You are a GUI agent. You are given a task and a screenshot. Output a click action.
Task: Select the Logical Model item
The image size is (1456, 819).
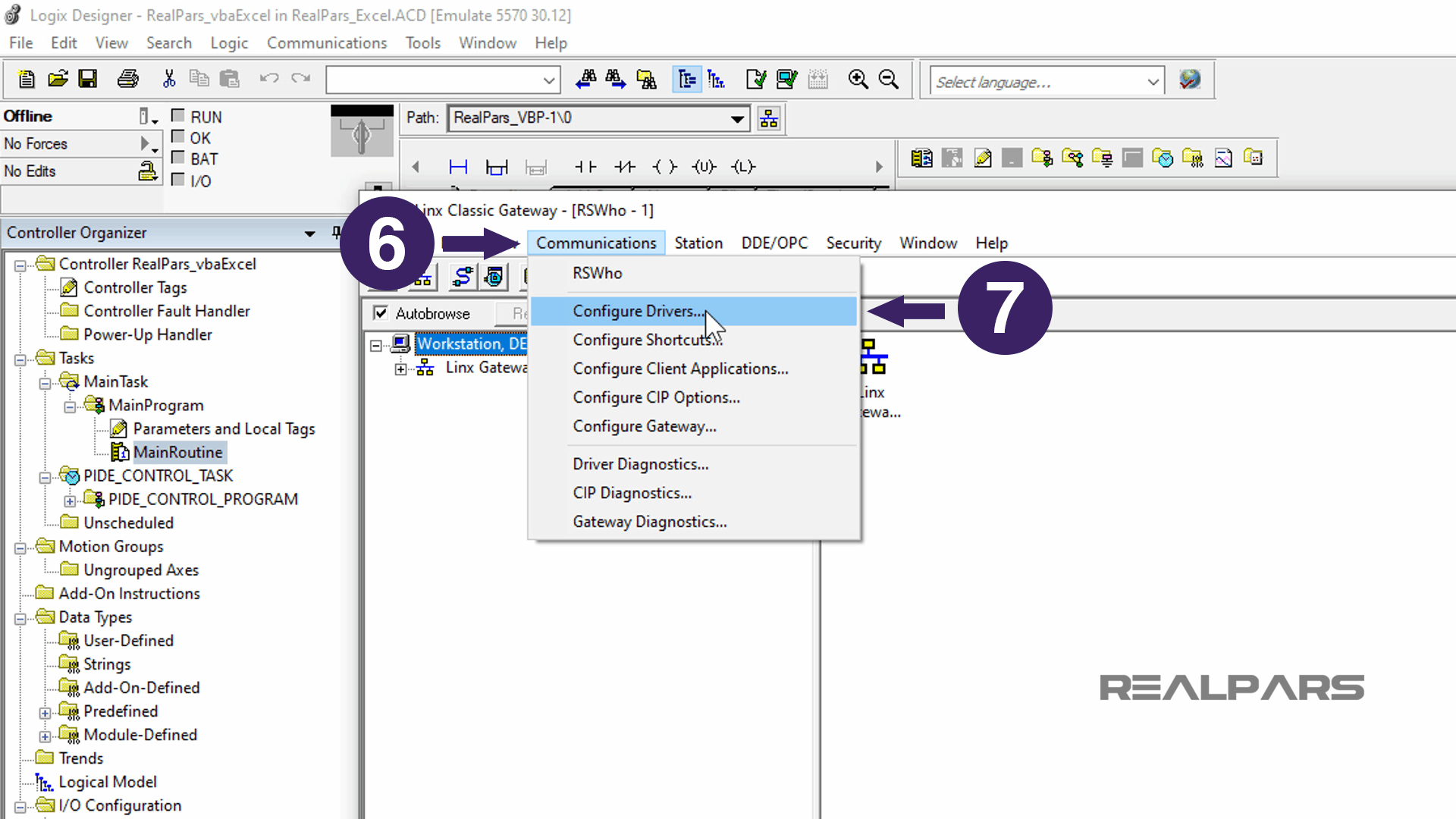point(108,782)
